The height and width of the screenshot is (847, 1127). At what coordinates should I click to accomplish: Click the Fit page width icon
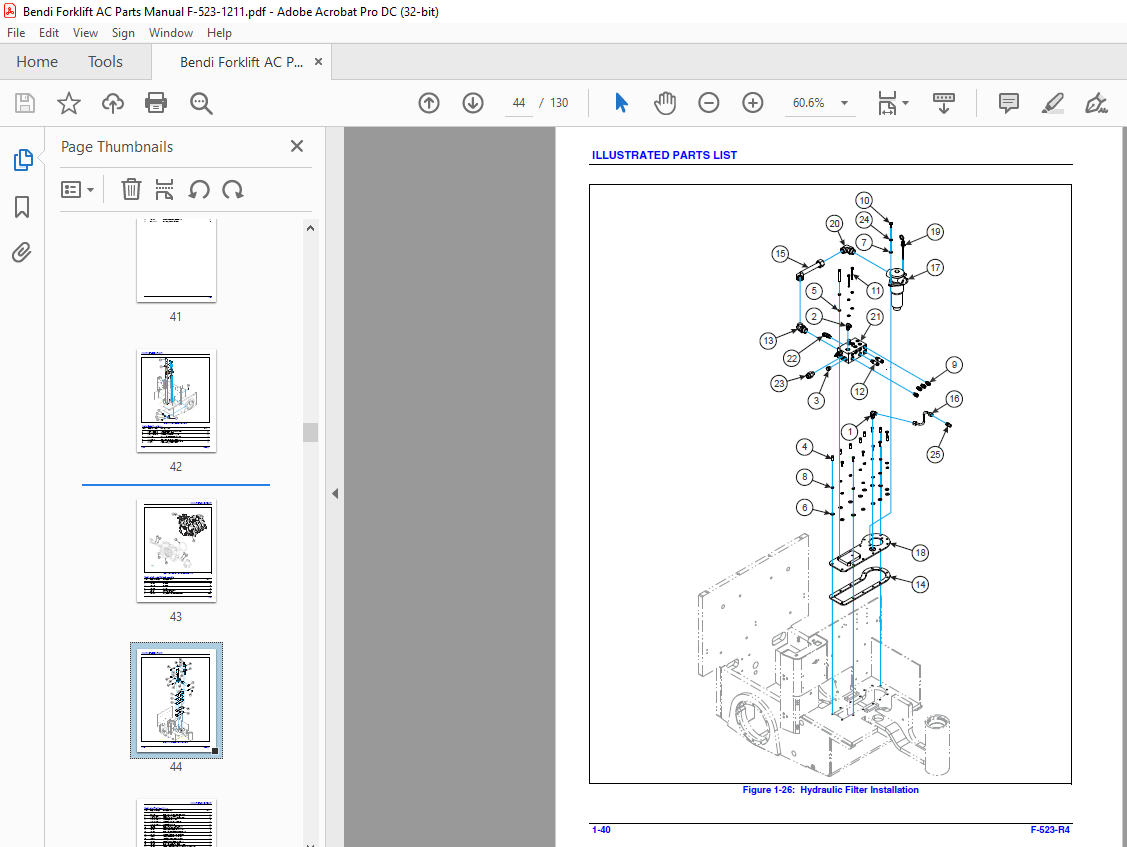887,103
